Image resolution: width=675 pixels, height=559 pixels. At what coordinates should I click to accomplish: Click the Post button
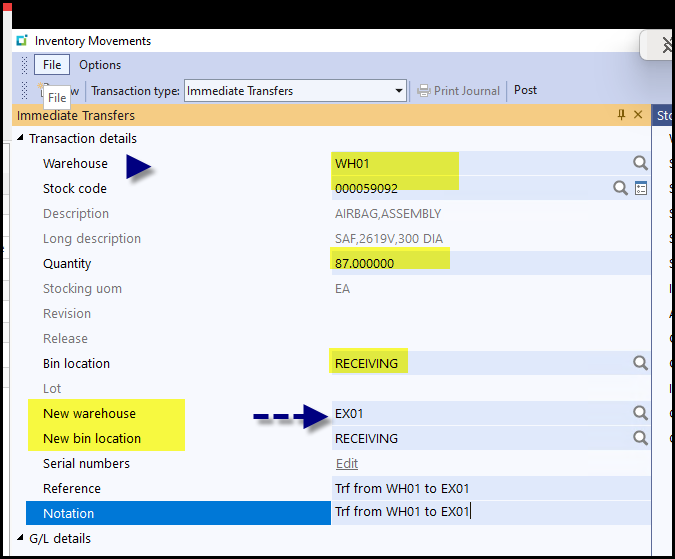[x=525, y=90]
